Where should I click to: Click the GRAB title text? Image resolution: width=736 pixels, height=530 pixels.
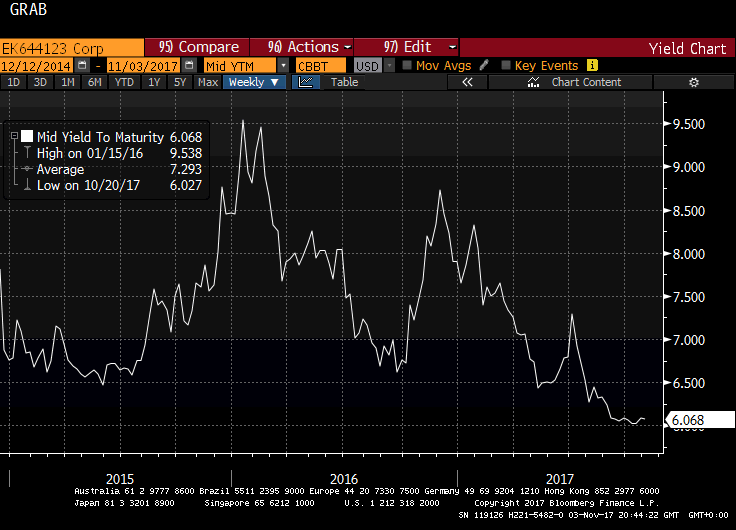point(28,9)
